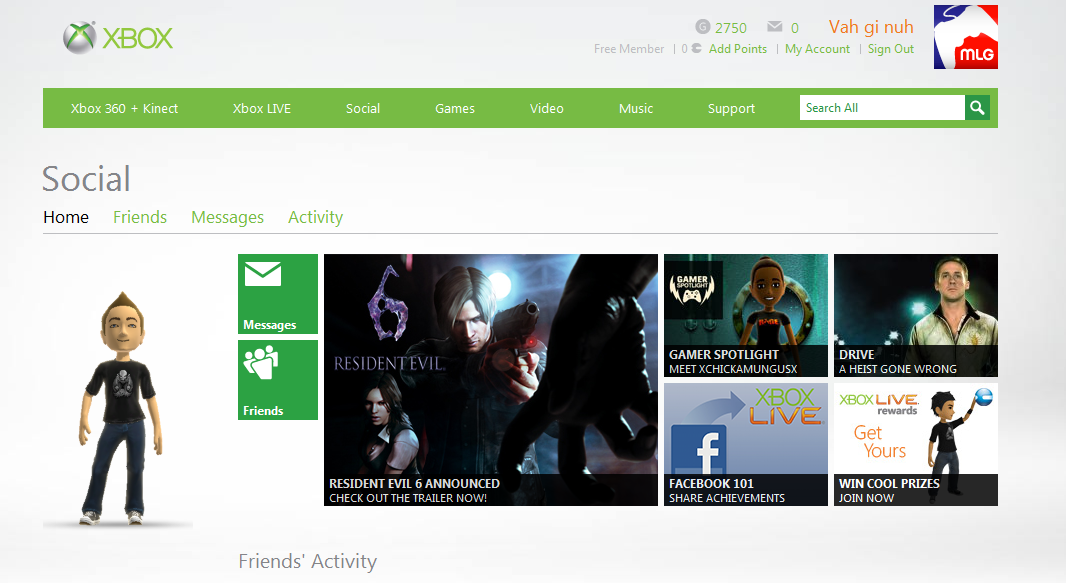
Task: Open Music menu
Action: [x=636, y=108]
